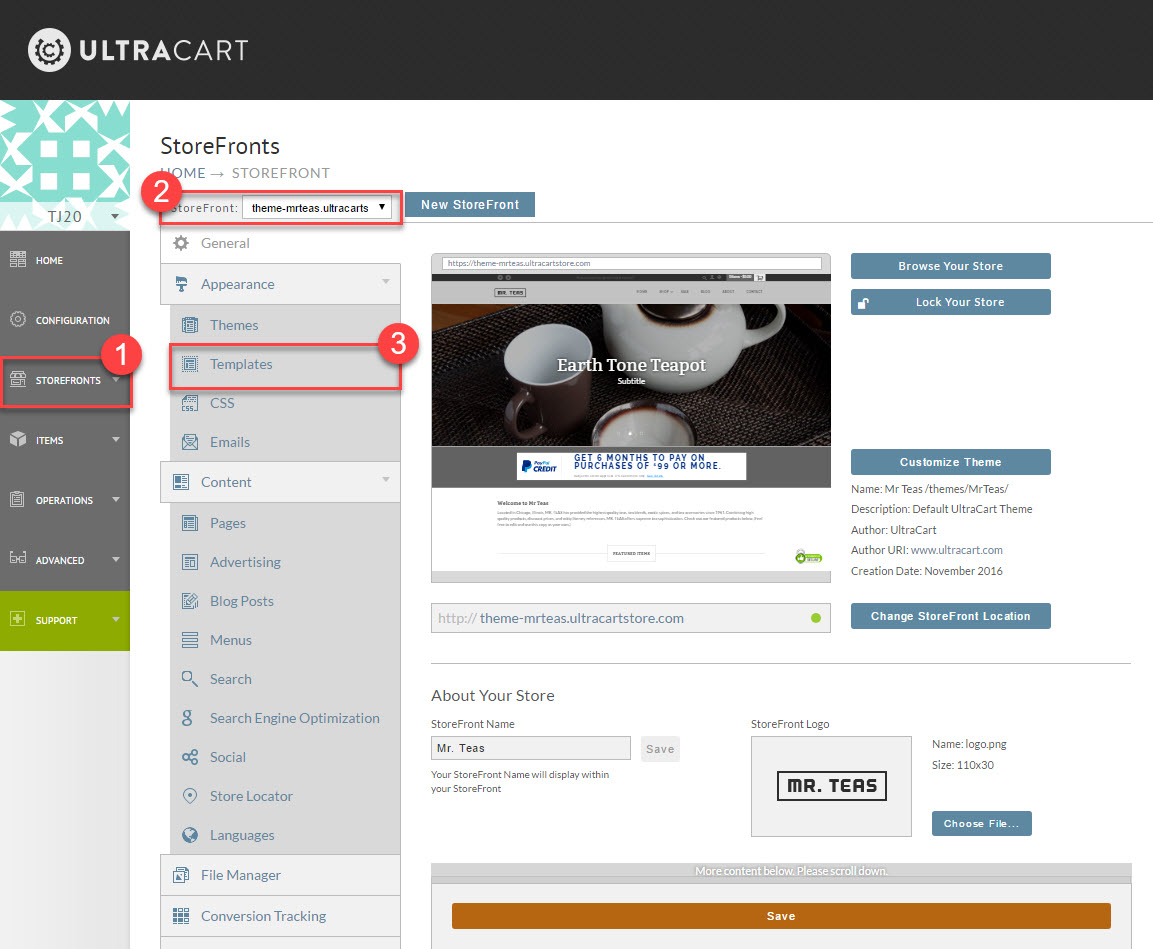Click the Templates icon
This screenshot has width=1153, height=949.
point(190,364)
